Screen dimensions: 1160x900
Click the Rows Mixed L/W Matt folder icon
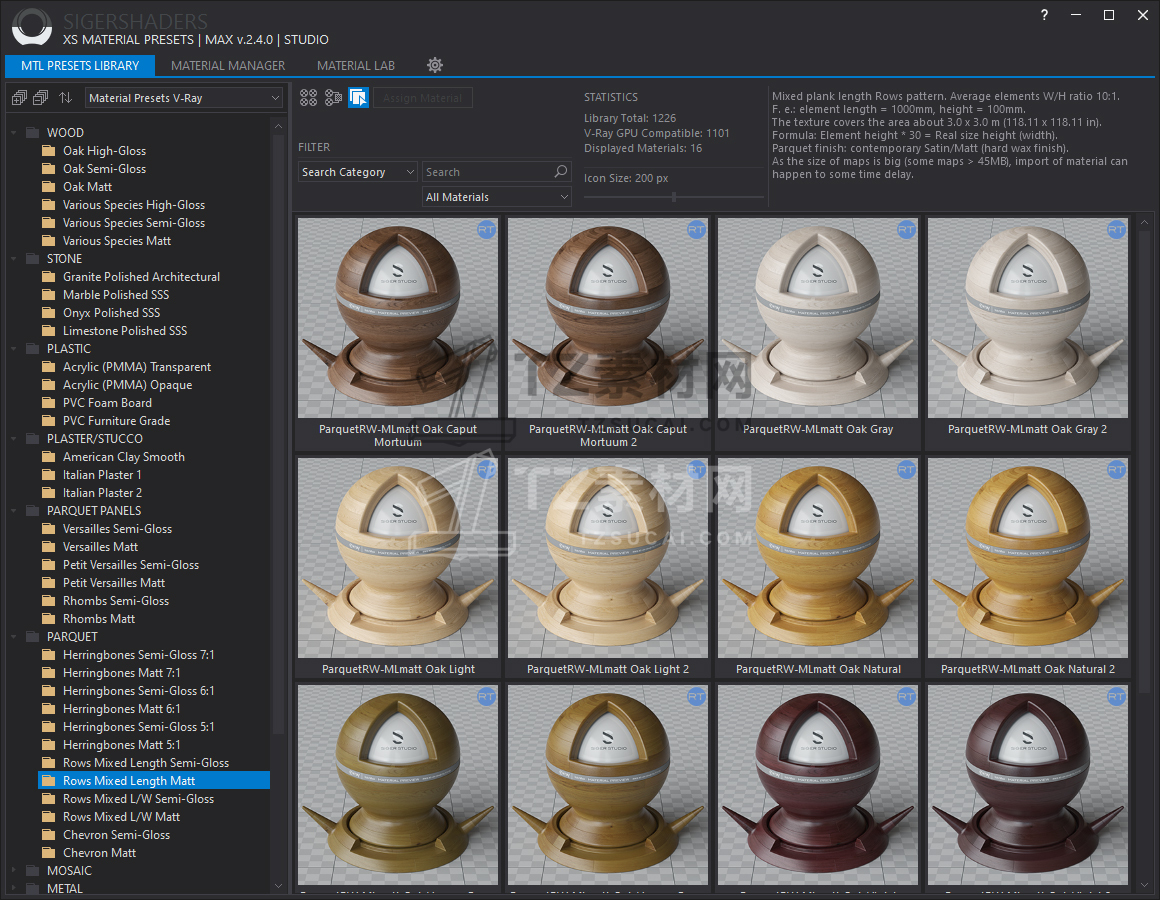(x=49, y=816)
